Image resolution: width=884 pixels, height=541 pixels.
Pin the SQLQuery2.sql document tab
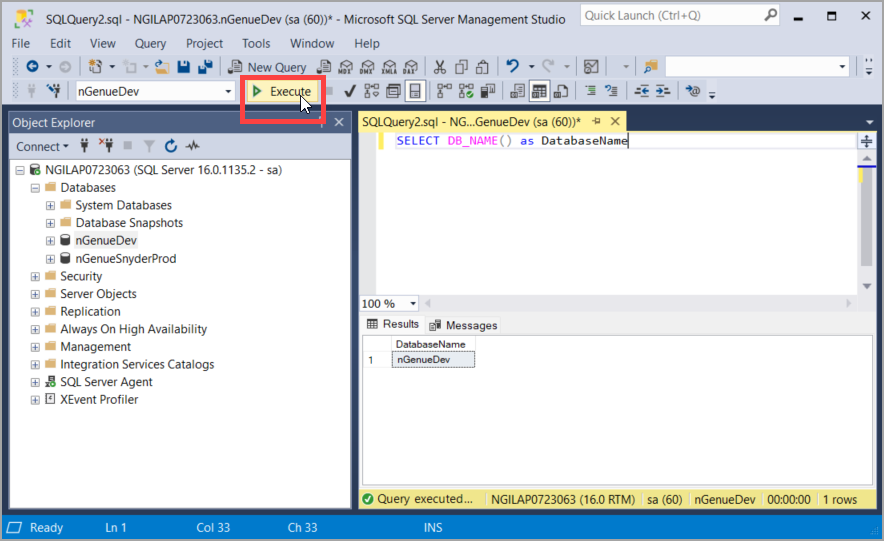click(596, 121)
